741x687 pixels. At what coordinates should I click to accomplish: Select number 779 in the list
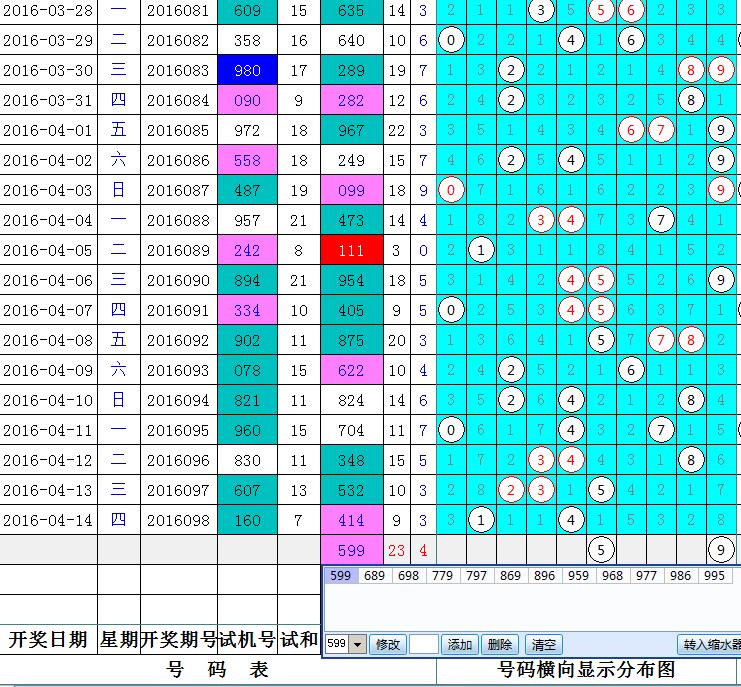(x=443, y=576)
